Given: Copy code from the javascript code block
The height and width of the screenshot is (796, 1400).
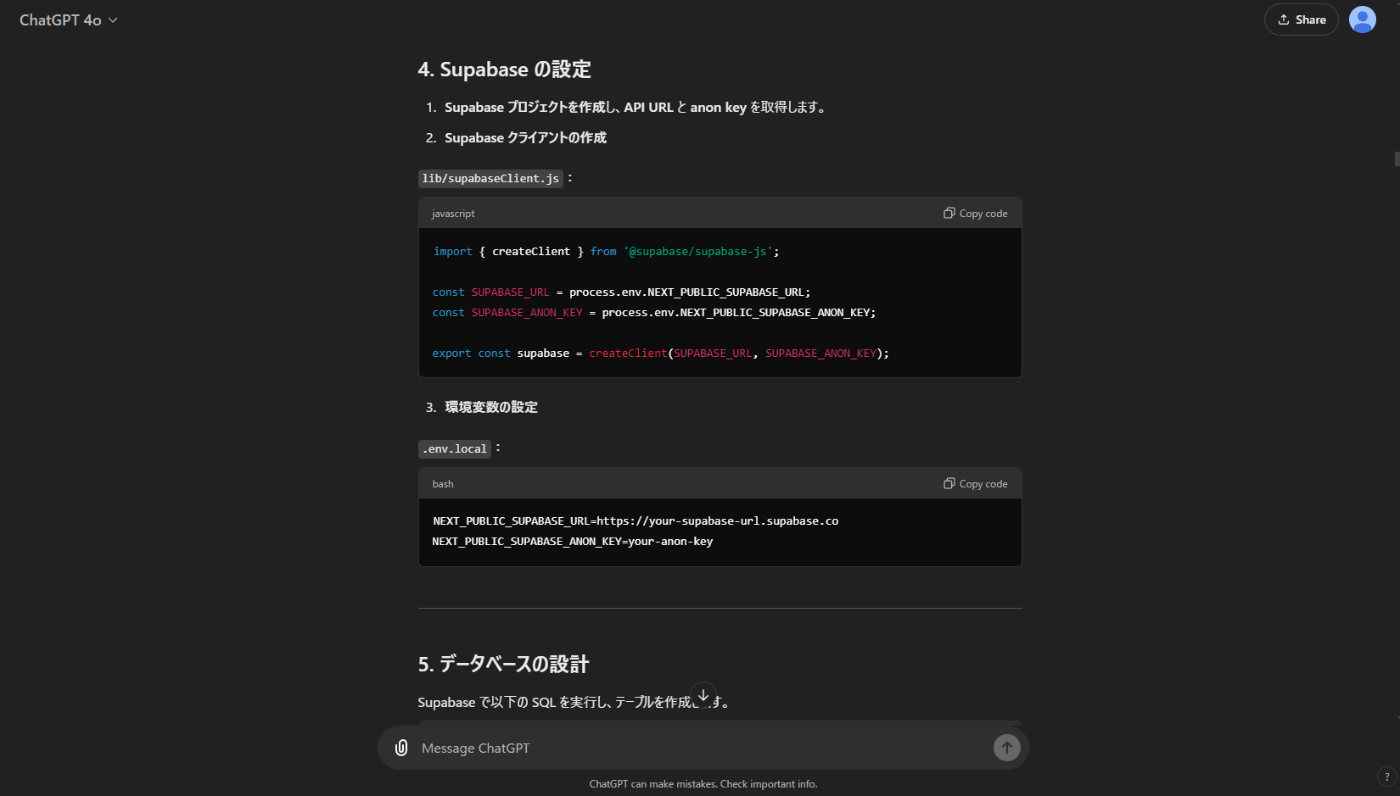Looking at the screenshot, I should coord(975,213).
